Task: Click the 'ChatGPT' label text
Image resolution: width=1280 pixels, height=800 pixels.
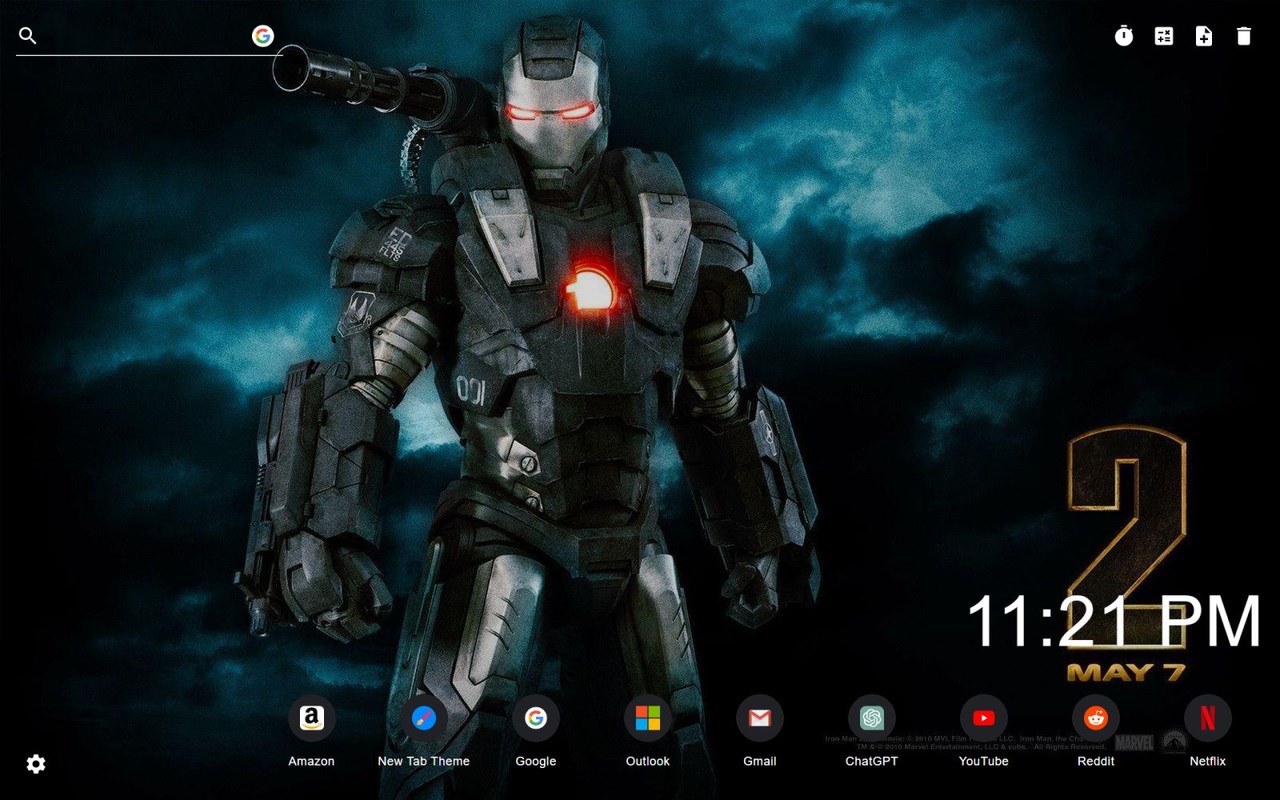Action: [x=872, y=761]
